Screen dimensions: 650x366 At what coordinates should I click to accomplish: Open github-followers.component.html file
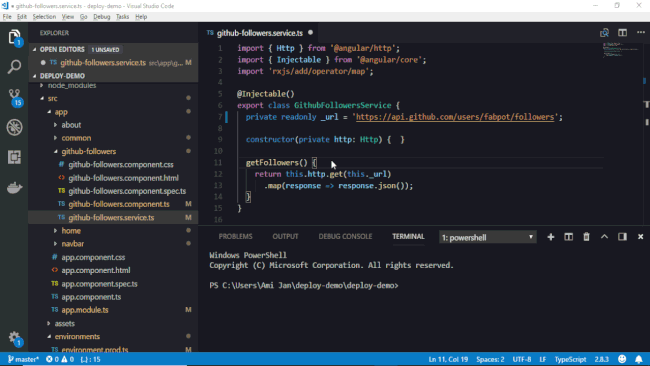click(x=123, y=178)
